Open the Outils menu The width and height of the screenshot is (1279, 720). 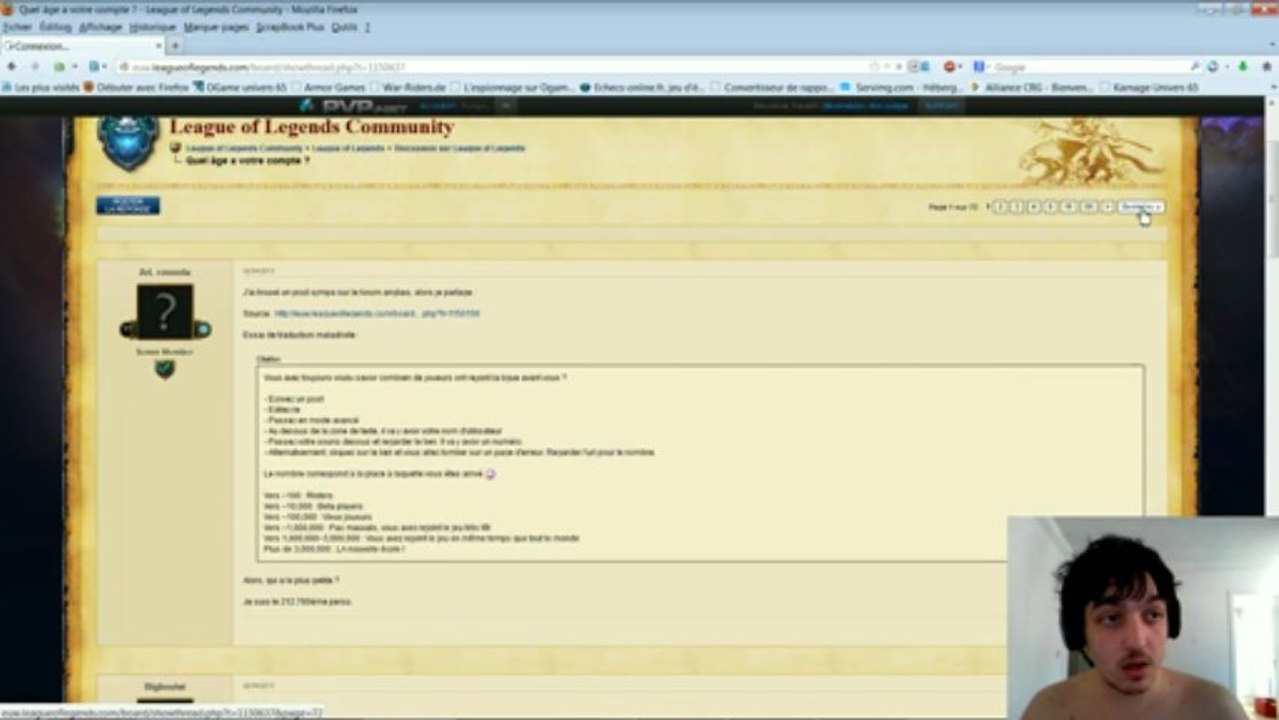[x=343, y=27]
